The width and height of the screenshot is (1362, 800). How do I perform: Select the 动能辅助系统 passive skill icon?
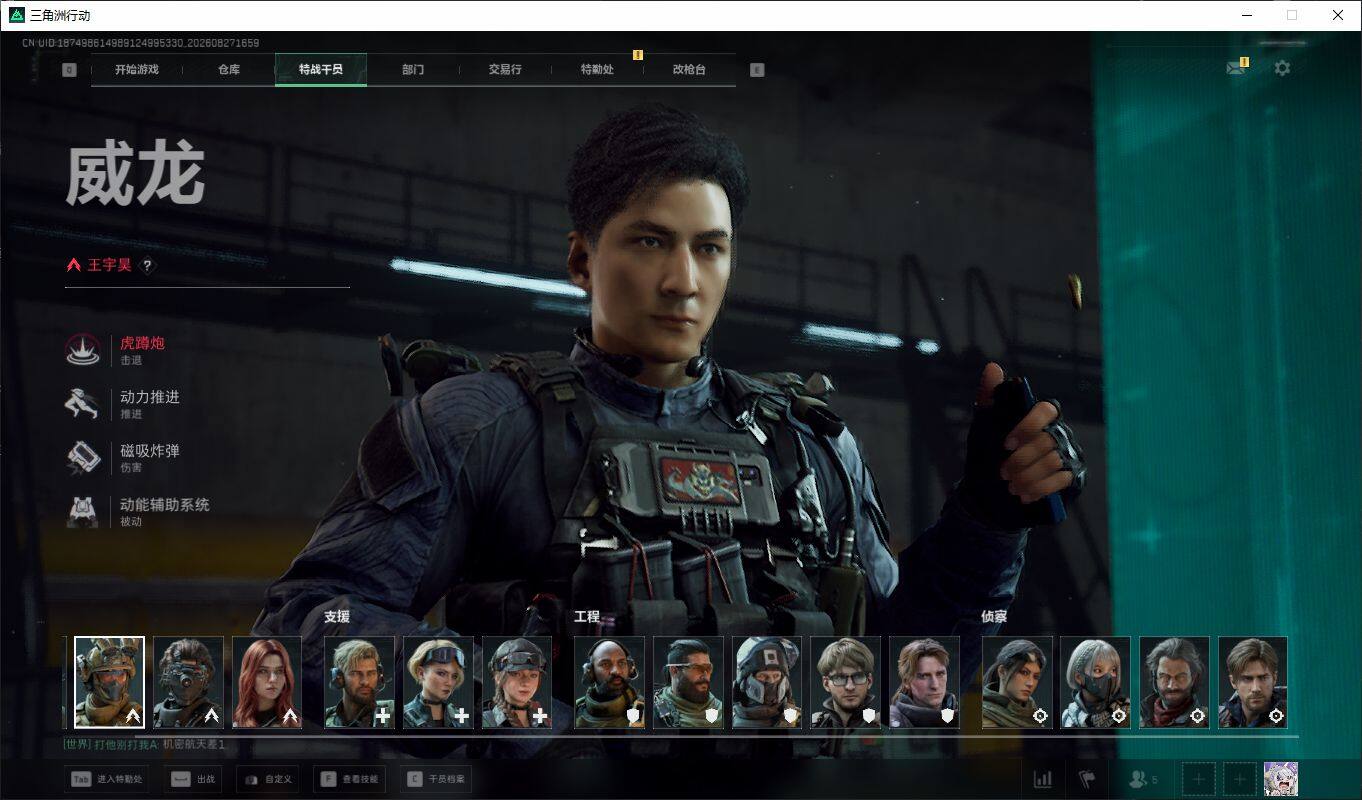tap(82, 512)
